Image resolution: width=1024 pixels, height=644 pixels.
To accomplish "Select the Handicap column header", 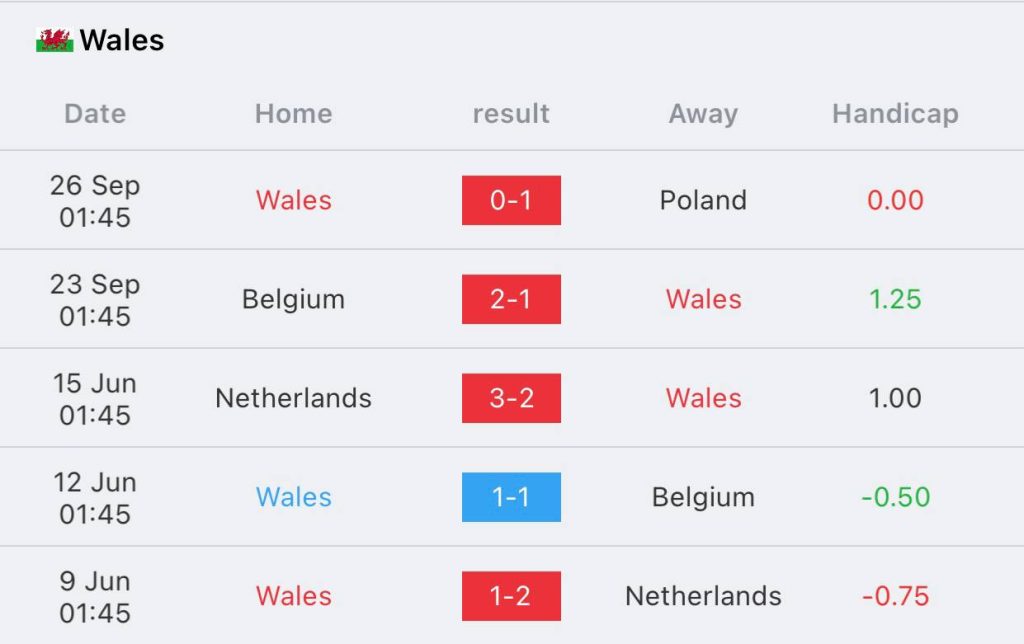I will coord(895,114).
